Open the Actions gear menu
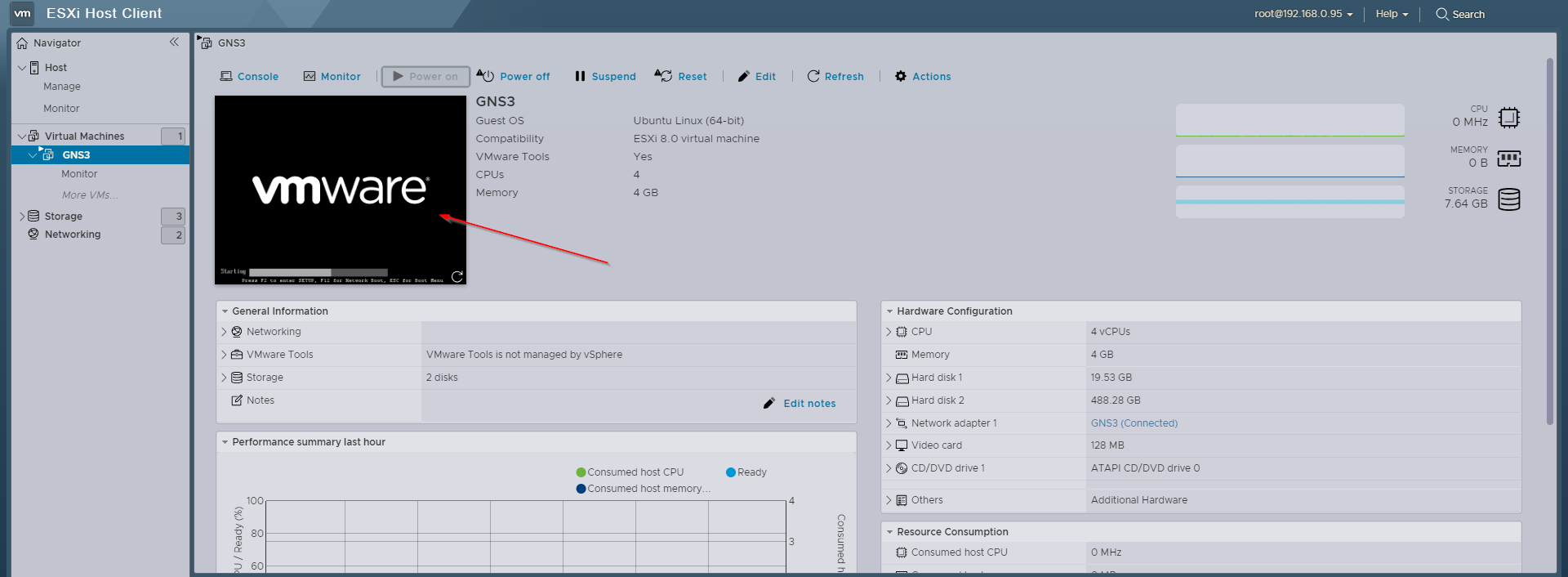 (923, 76)
